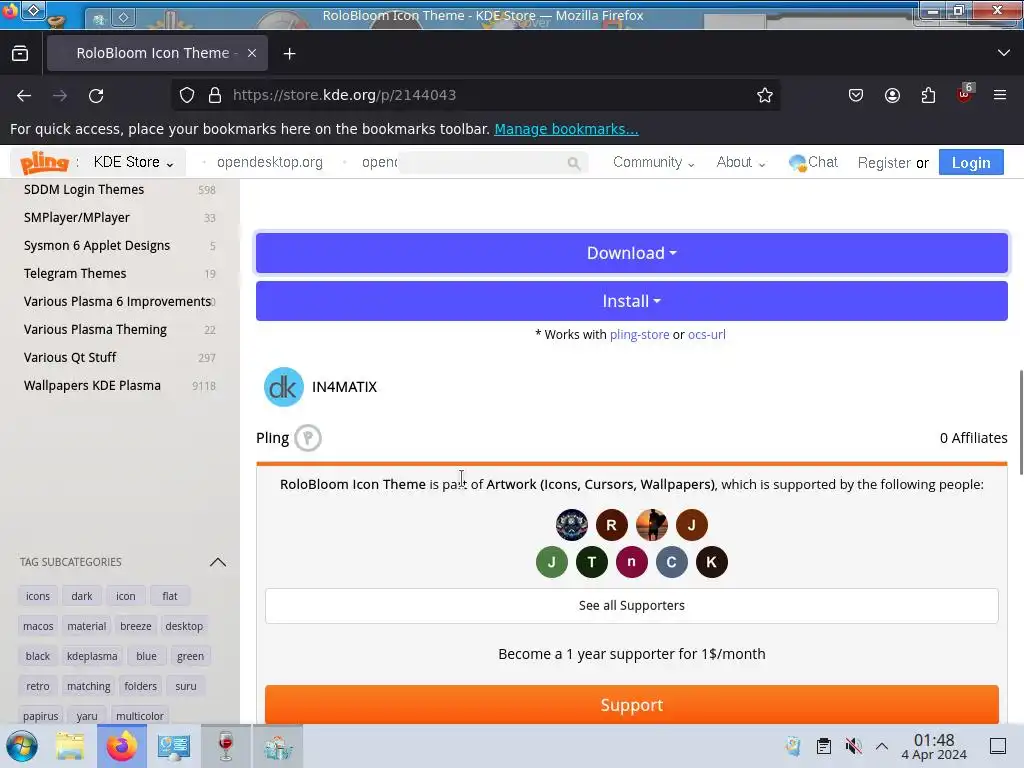The width and height of the screenshot is (1024, 768).
Task: Toggle the 'macos' tag filter
Action: tap(38, 626)
